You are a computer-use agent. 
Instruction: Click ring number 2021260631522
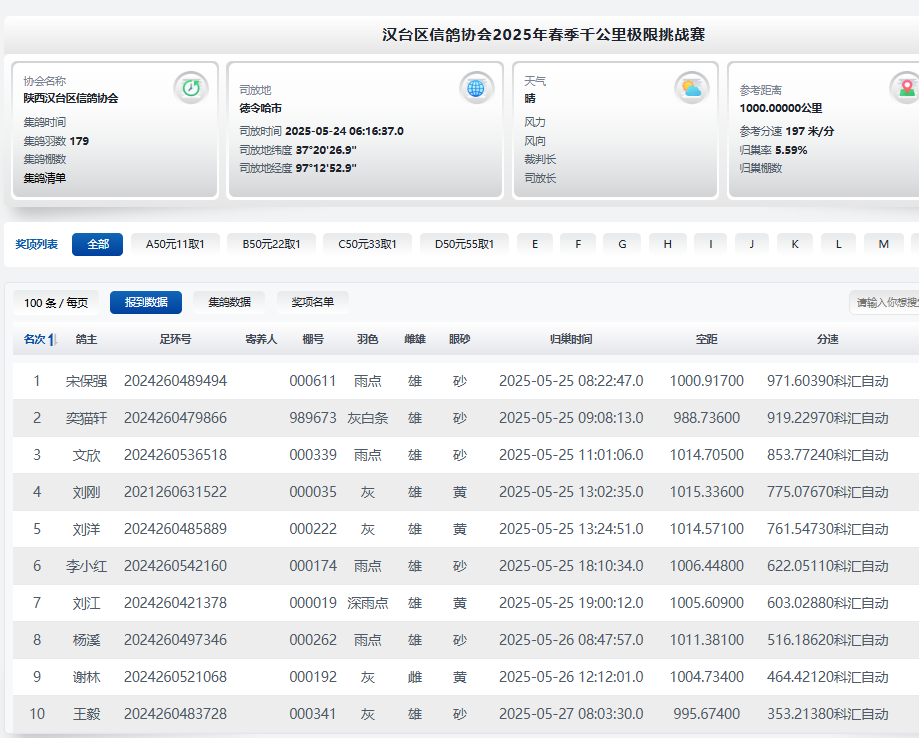(x=175, y=492)
